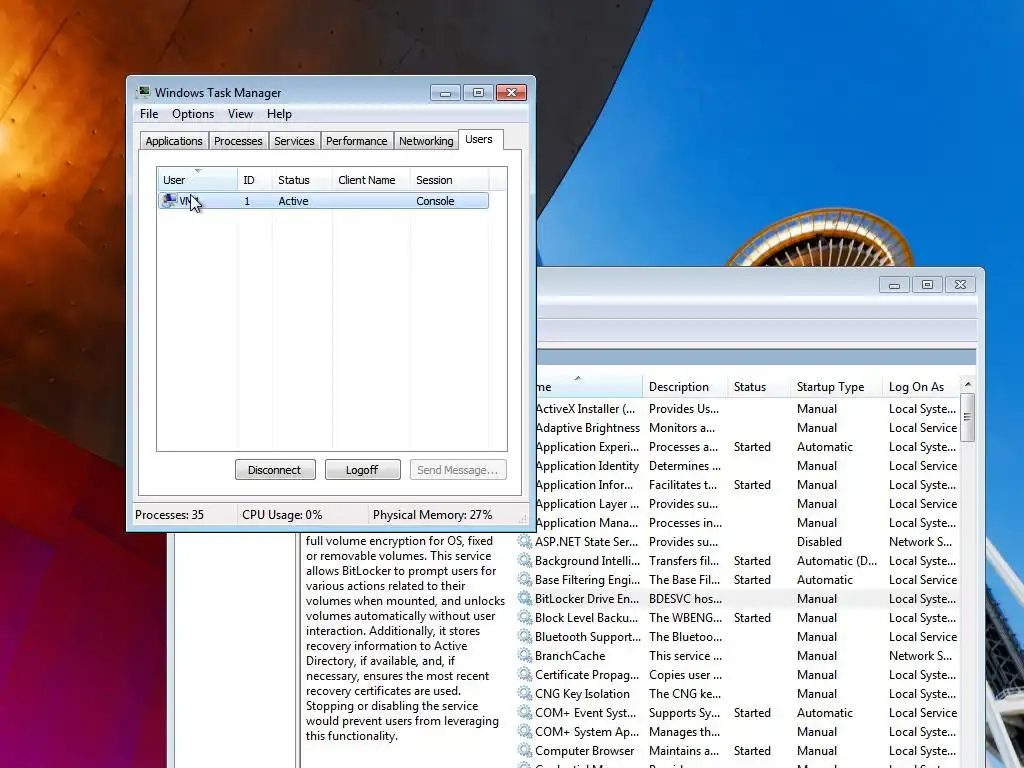Image resolution: width=1024 pixels, height=768 pixels.
Task: Sort services by the Startup Type column
Action: click(x=836, y=387)
